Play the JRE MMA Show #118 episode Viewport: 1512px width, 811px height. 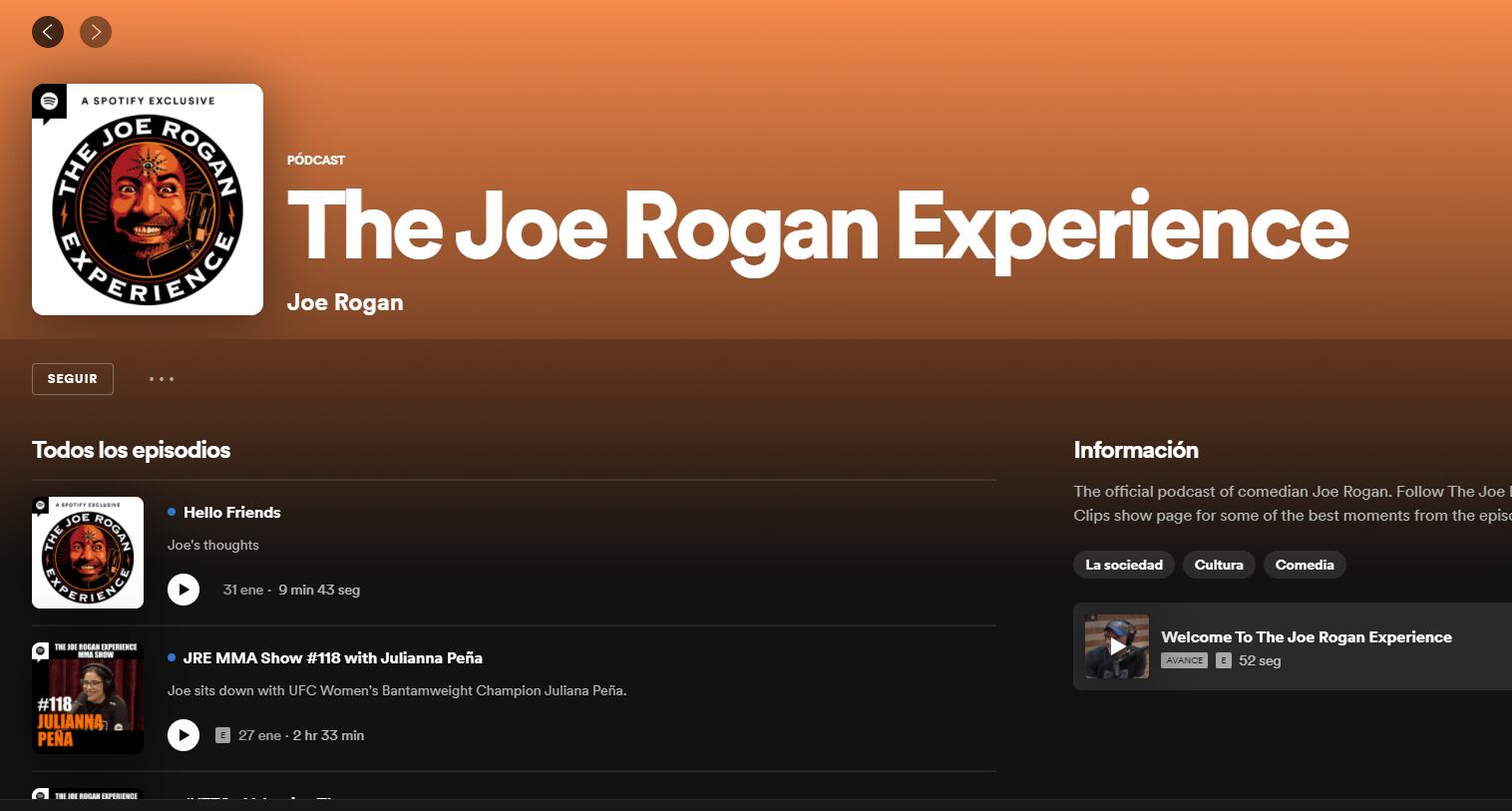click(184, 735)
